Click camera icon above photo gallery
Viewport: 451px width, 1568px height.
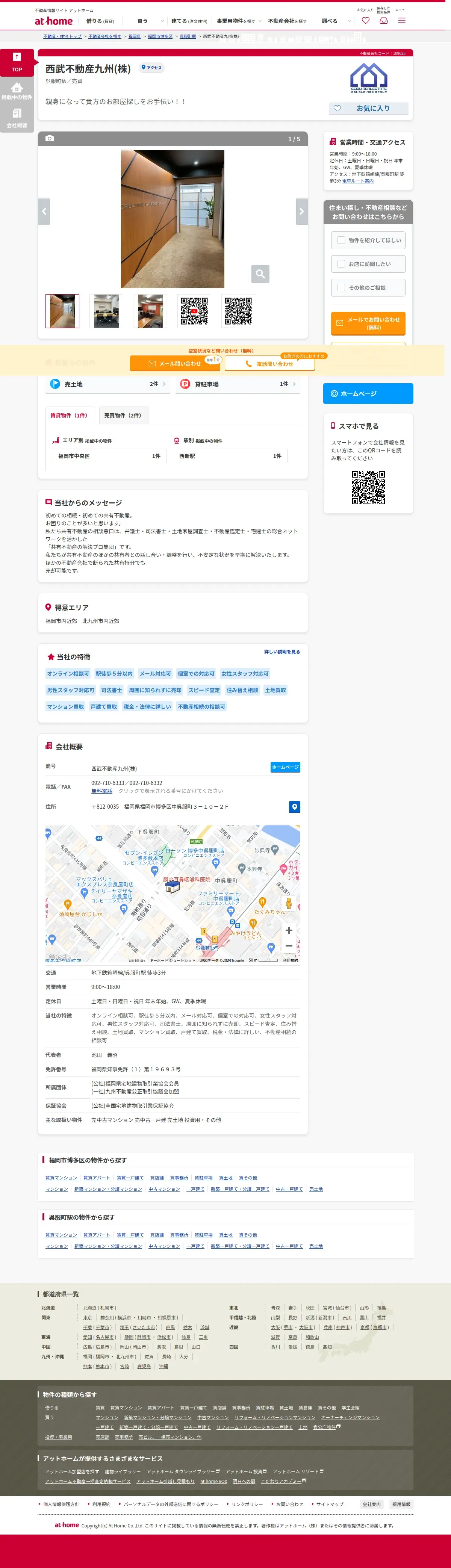(50, 139)
